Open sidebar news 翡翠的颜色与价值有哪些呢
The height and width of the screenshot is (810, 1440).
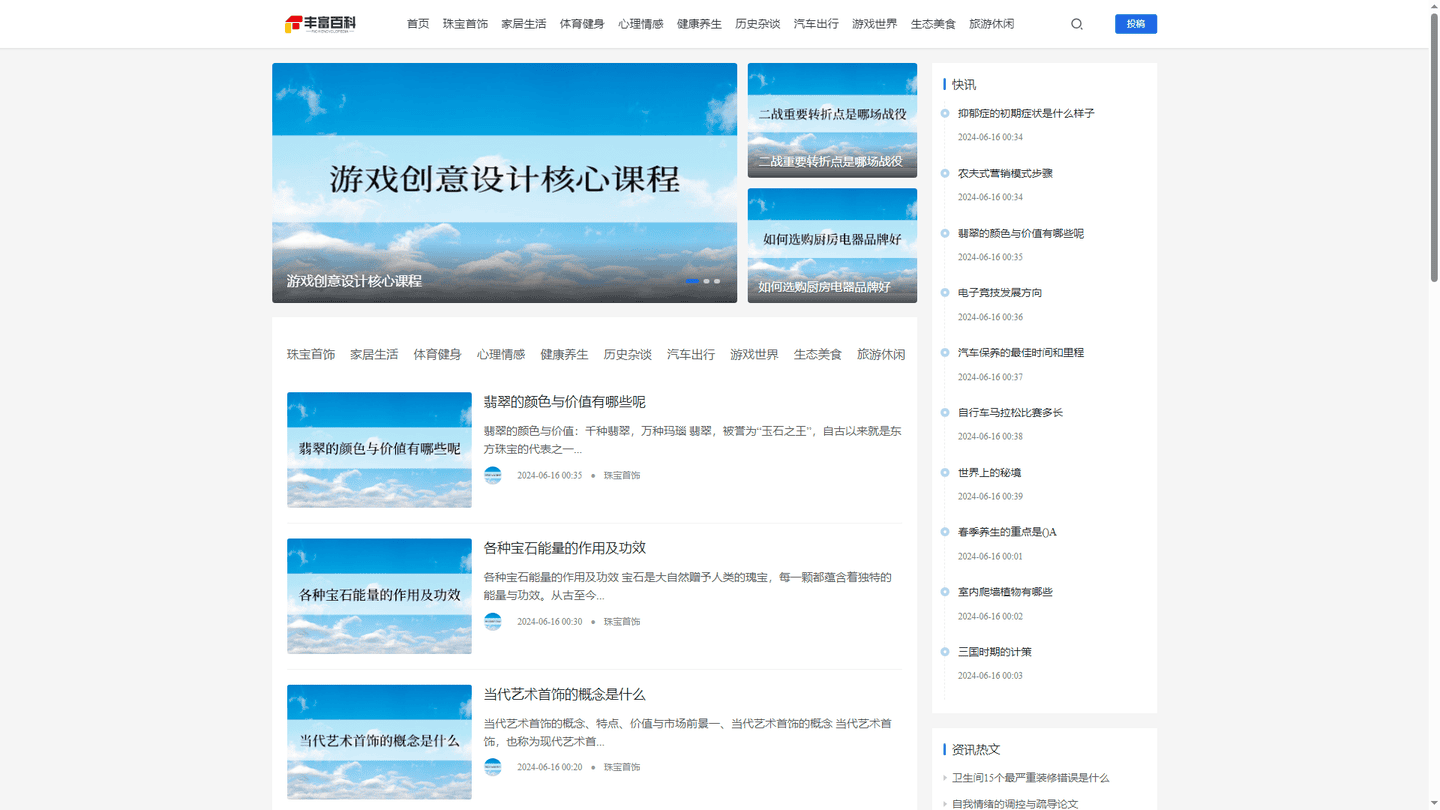(1021, 234)
